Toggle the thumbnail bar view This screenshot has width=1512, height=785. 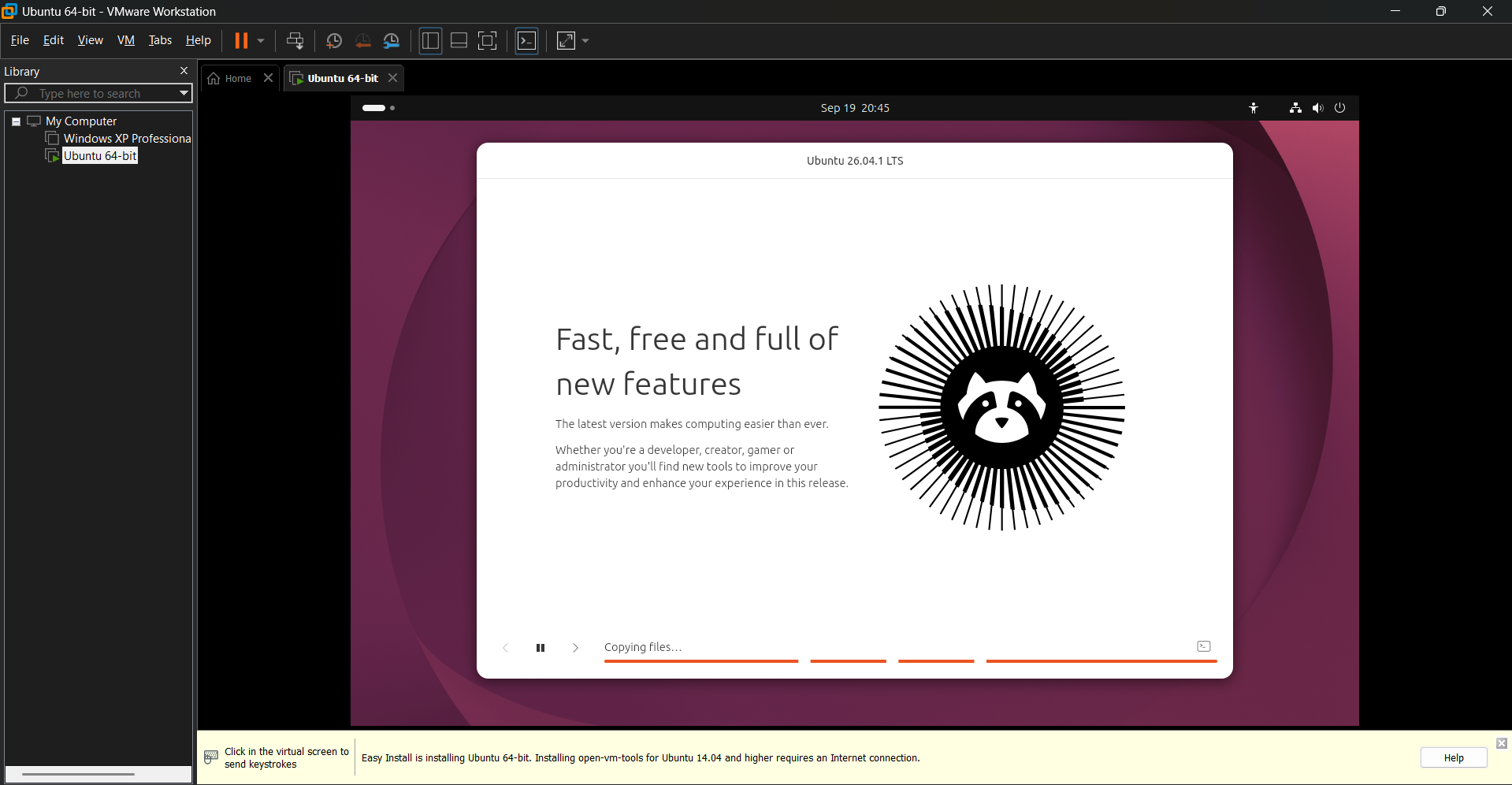(459, 41)
